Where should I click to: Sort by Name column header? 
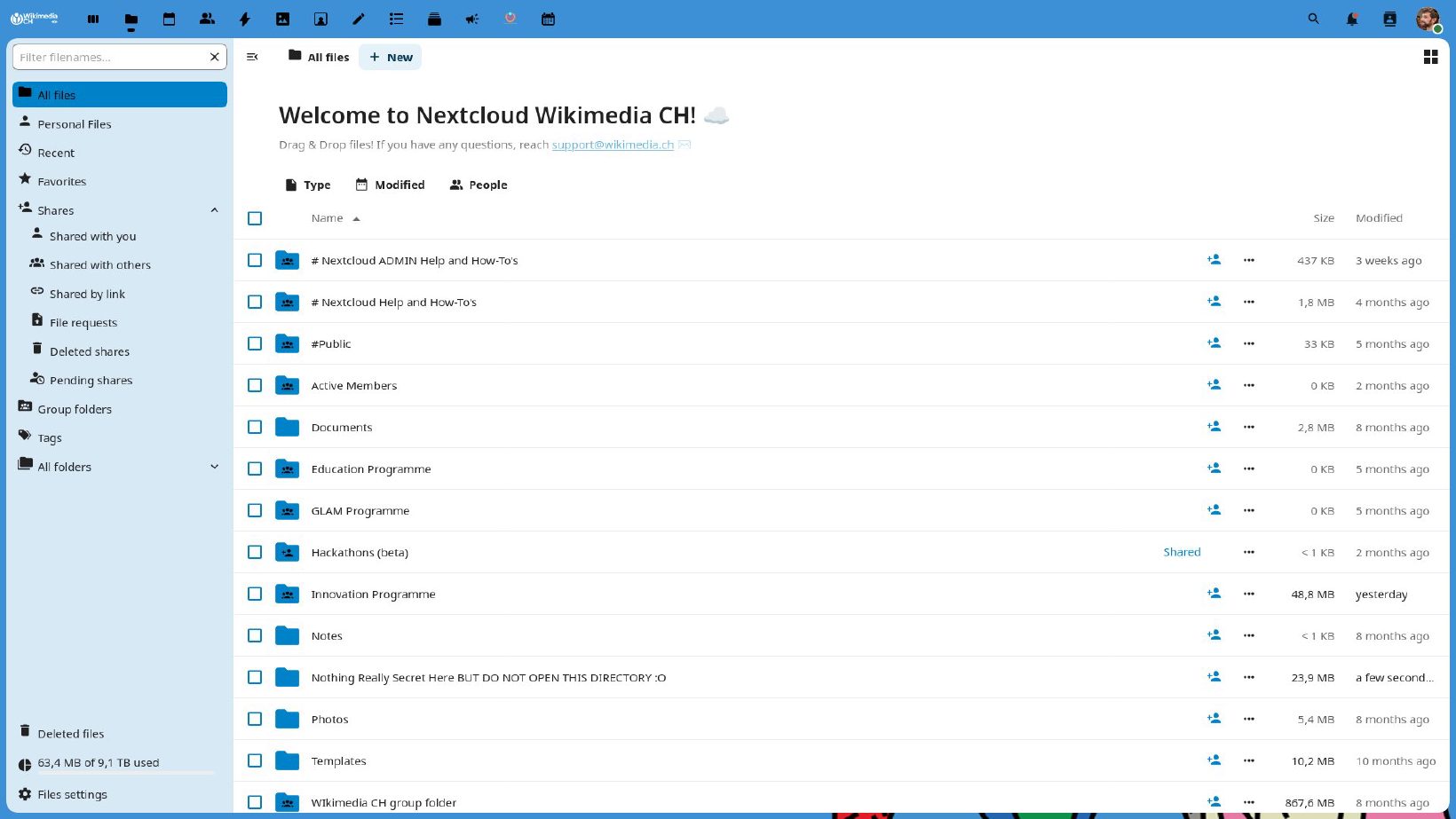coord(336,218)
